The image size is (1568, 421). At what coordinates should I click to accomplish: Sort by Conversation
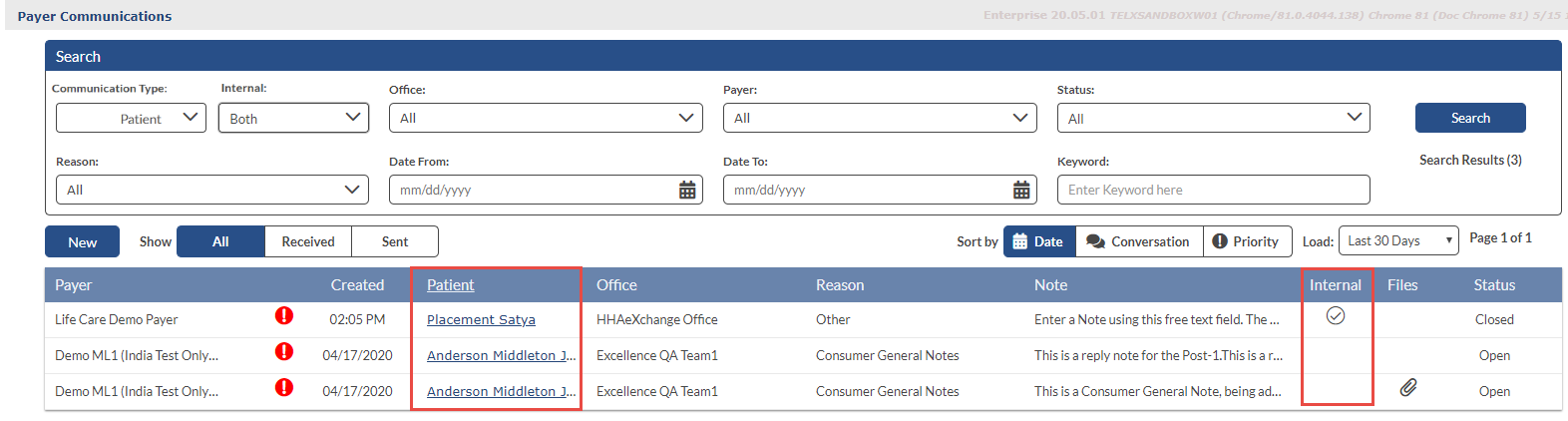[x=1138, y=241]
